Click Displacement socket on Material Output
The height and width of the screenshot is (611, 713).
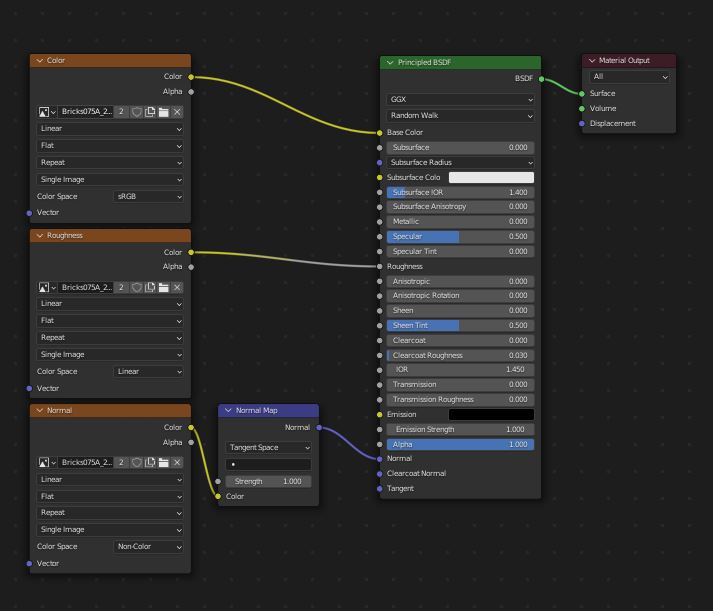tap(582, 124)
